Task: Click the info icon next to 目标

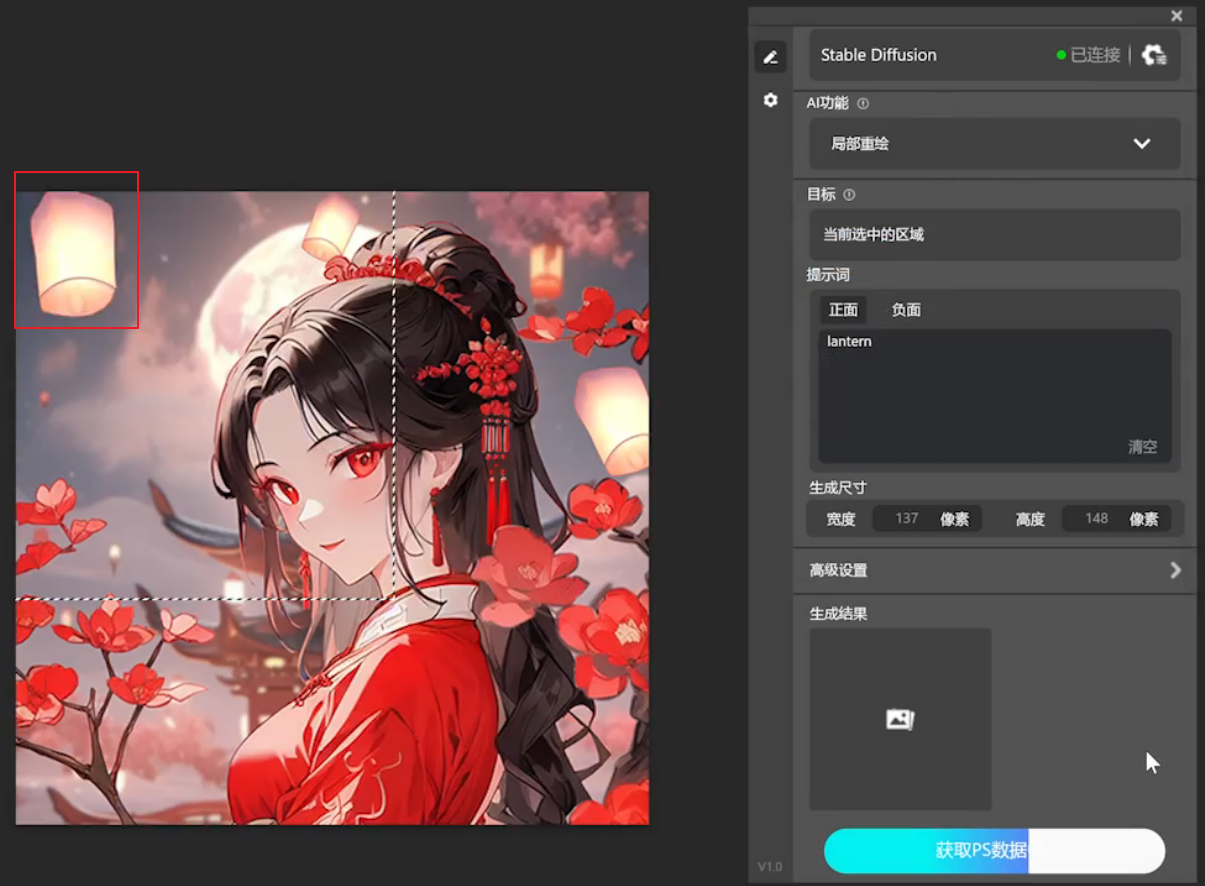Action: [x=849, y=195]
